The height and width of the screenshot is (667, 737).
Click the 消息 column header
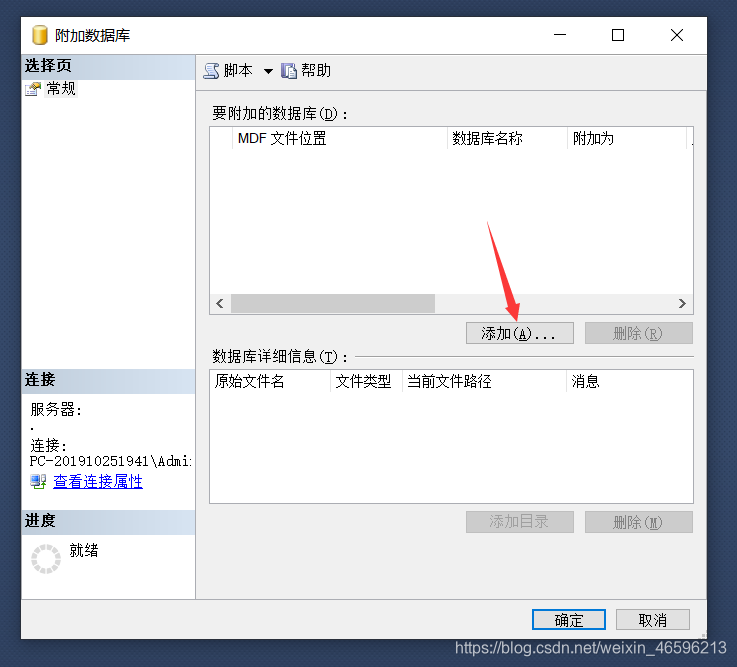point(629,381)
